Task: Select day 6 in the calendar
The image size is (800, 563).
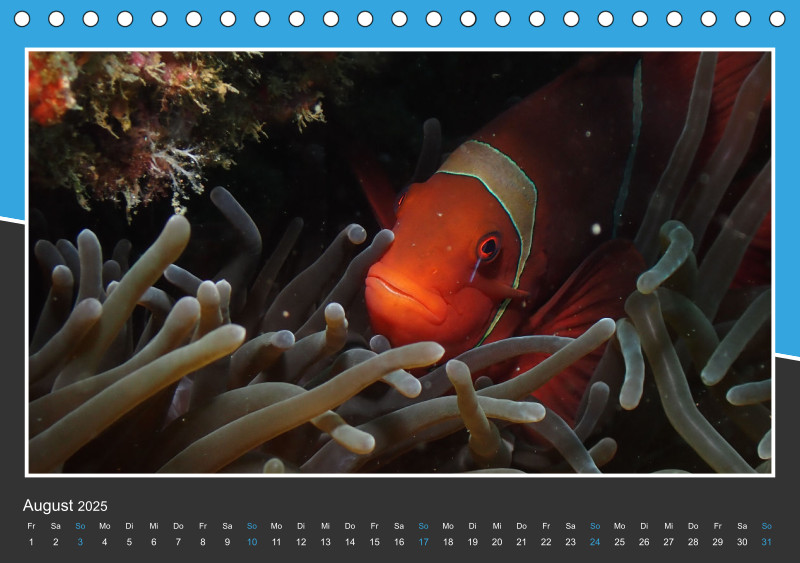Action: click(154, 542)
